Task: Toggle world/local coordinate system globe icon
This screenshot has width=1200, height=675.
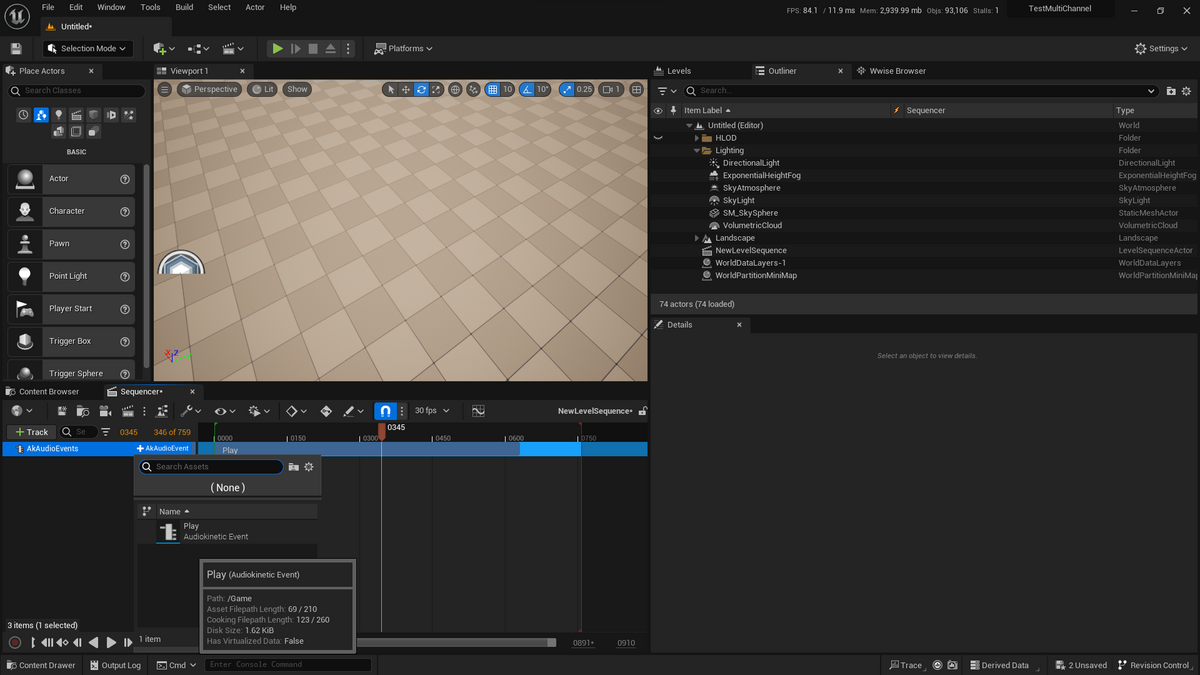Action: pos(455,89)
